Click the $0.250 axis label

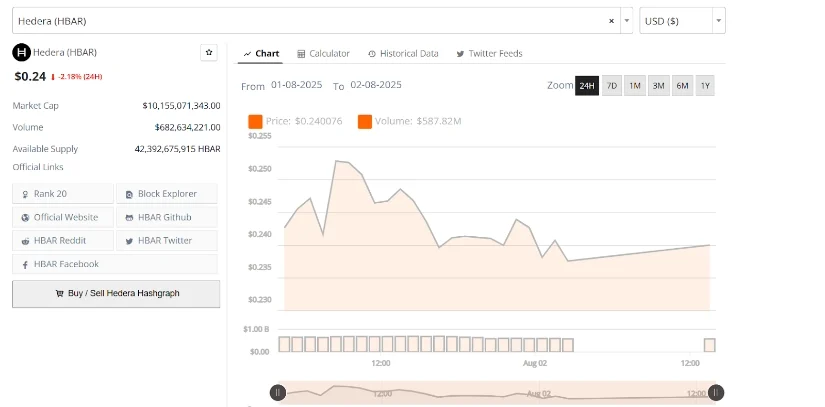pos(259,169)
